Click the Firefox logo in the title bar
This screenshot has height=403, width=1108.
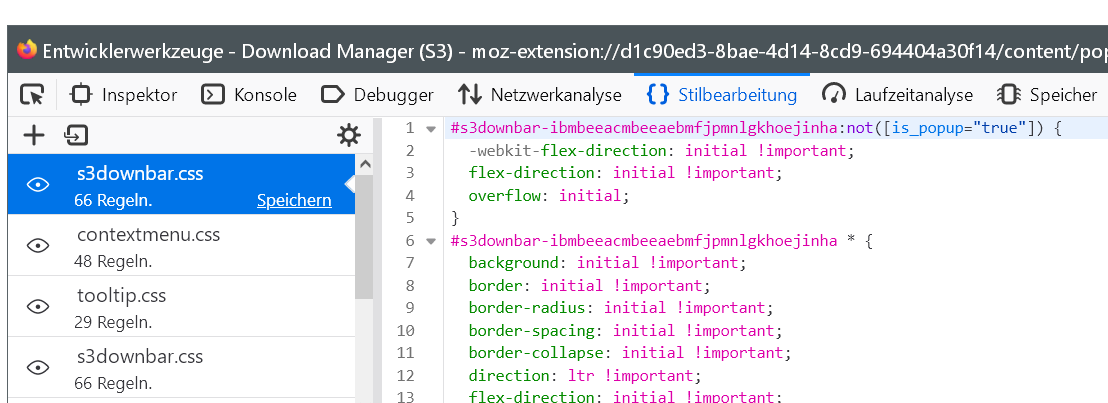(26, 50)
